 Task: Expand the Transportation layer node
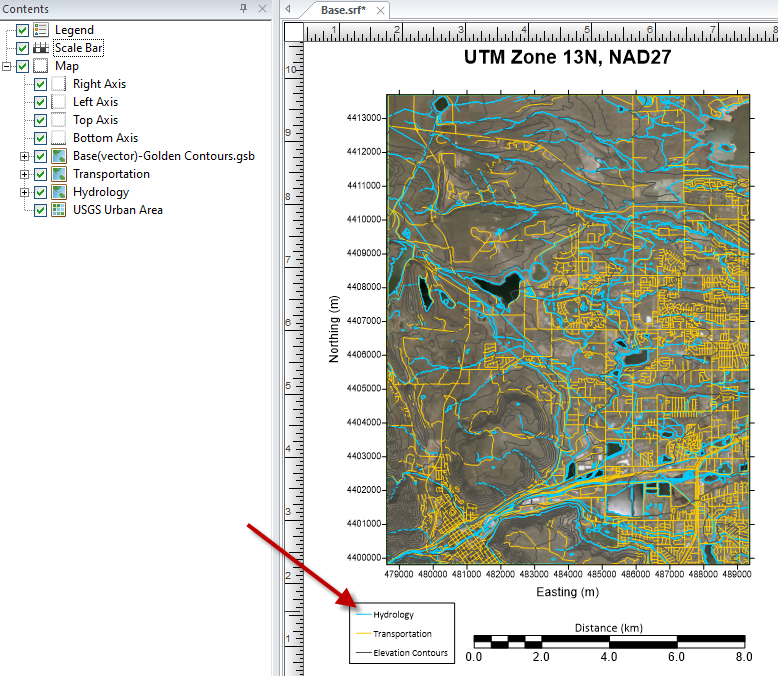(24, 174)
